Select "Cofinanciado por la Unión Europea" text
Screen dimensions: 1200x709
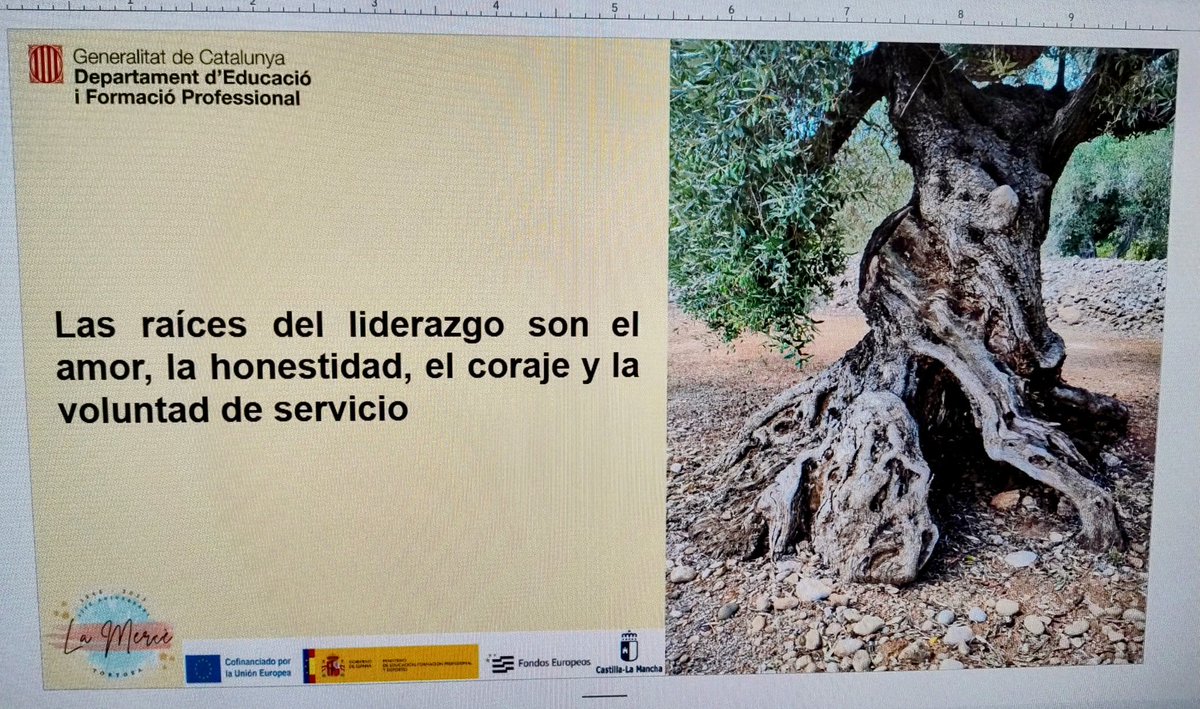[x=258, y=668]
